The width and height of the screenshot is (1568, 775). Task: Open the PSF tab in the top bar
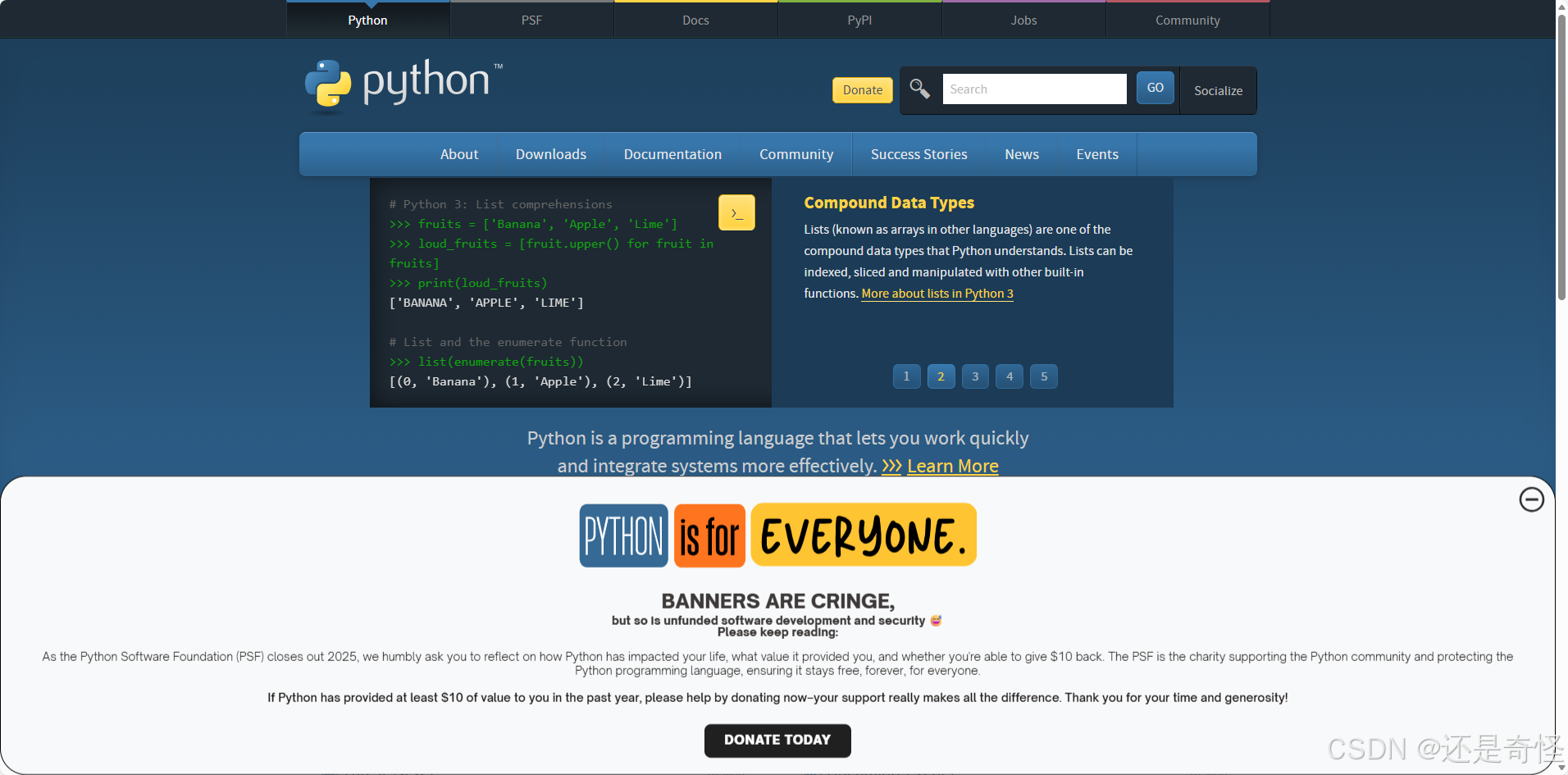(531, 20)
